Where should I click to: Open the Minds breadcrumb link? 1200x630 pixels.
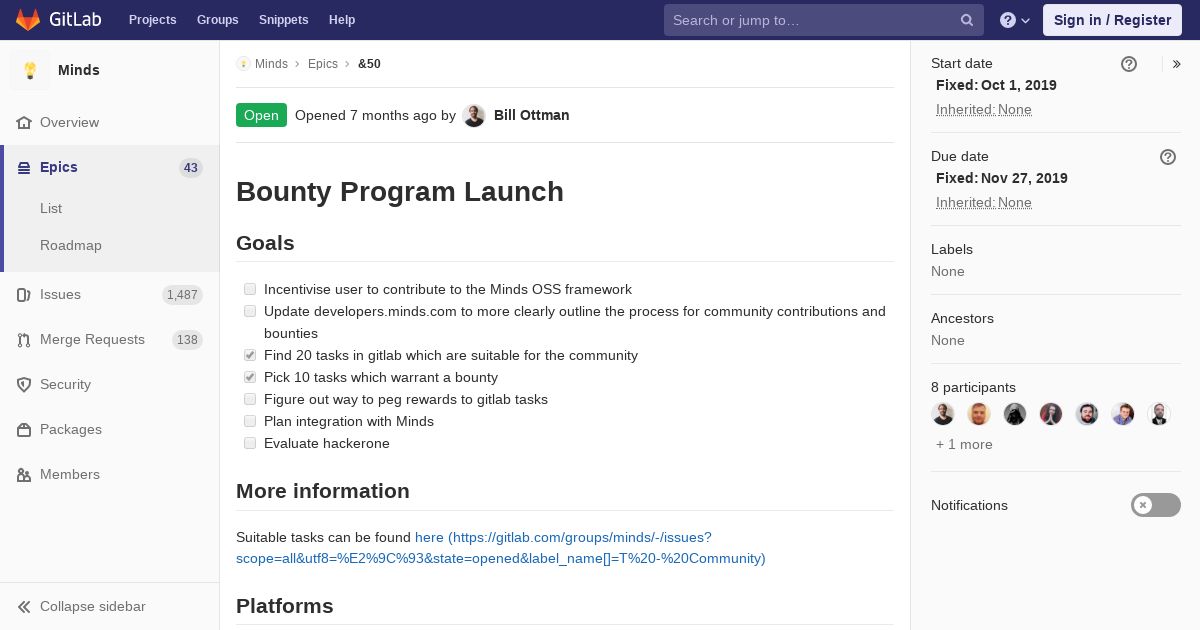coord(271,64)
